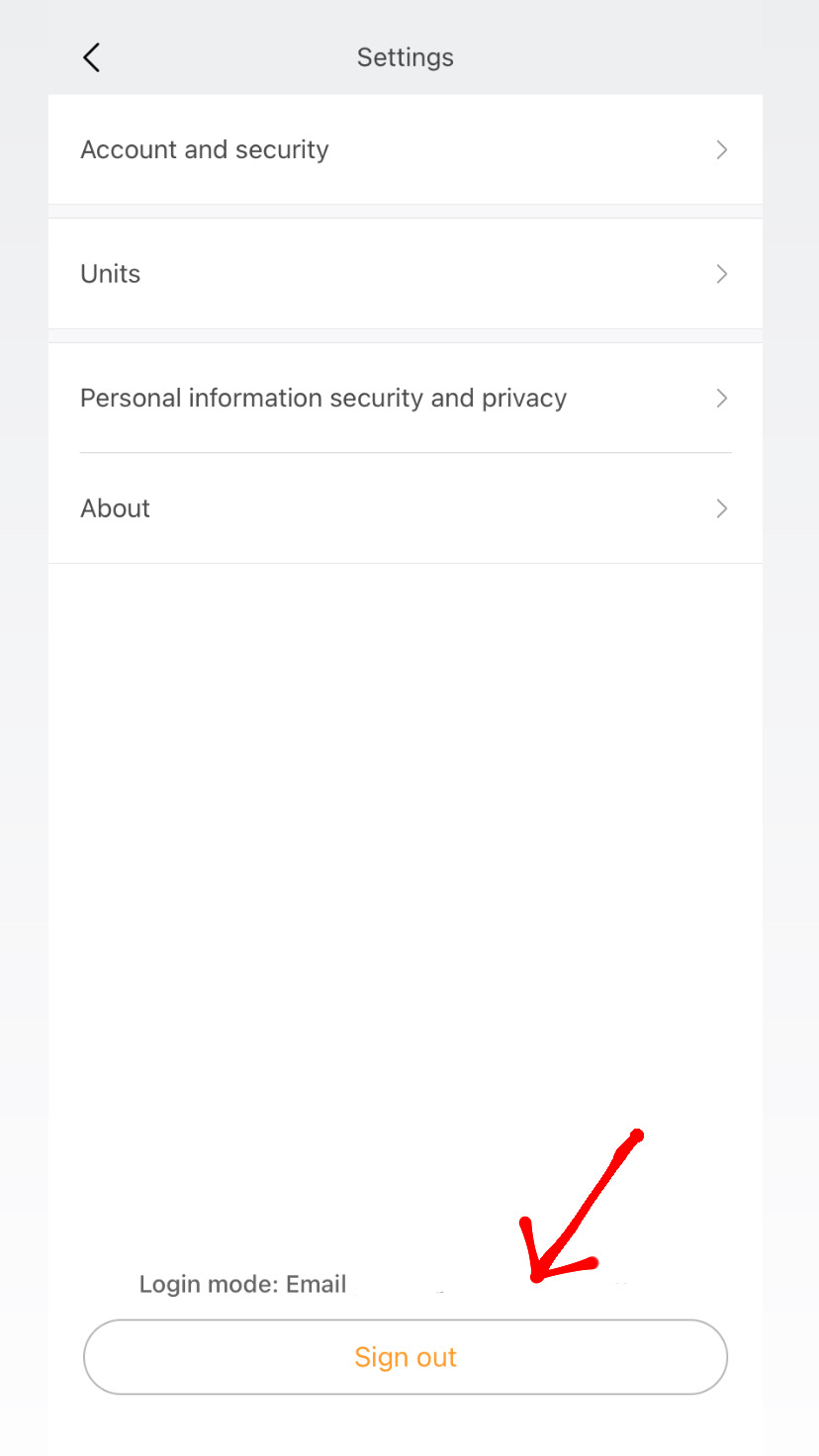Viewport: 819px width, 1456px height.
Task: Click the chevron on Account and security row
Action: (x=722, y=149)
